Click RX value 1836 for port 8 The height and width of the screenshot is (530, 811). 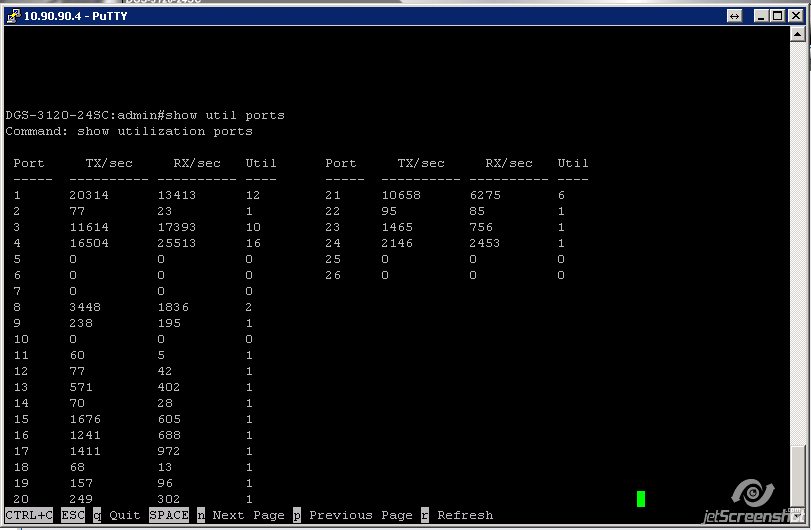click(x=173, y=307)
